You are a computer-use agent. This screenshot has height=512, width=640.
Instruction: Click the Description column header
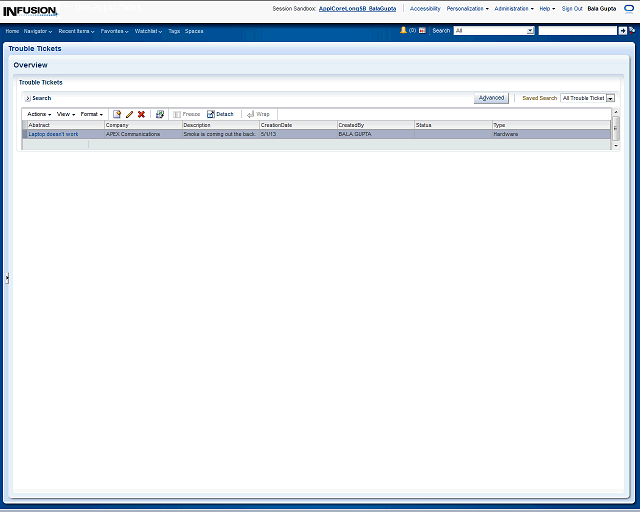220,125
